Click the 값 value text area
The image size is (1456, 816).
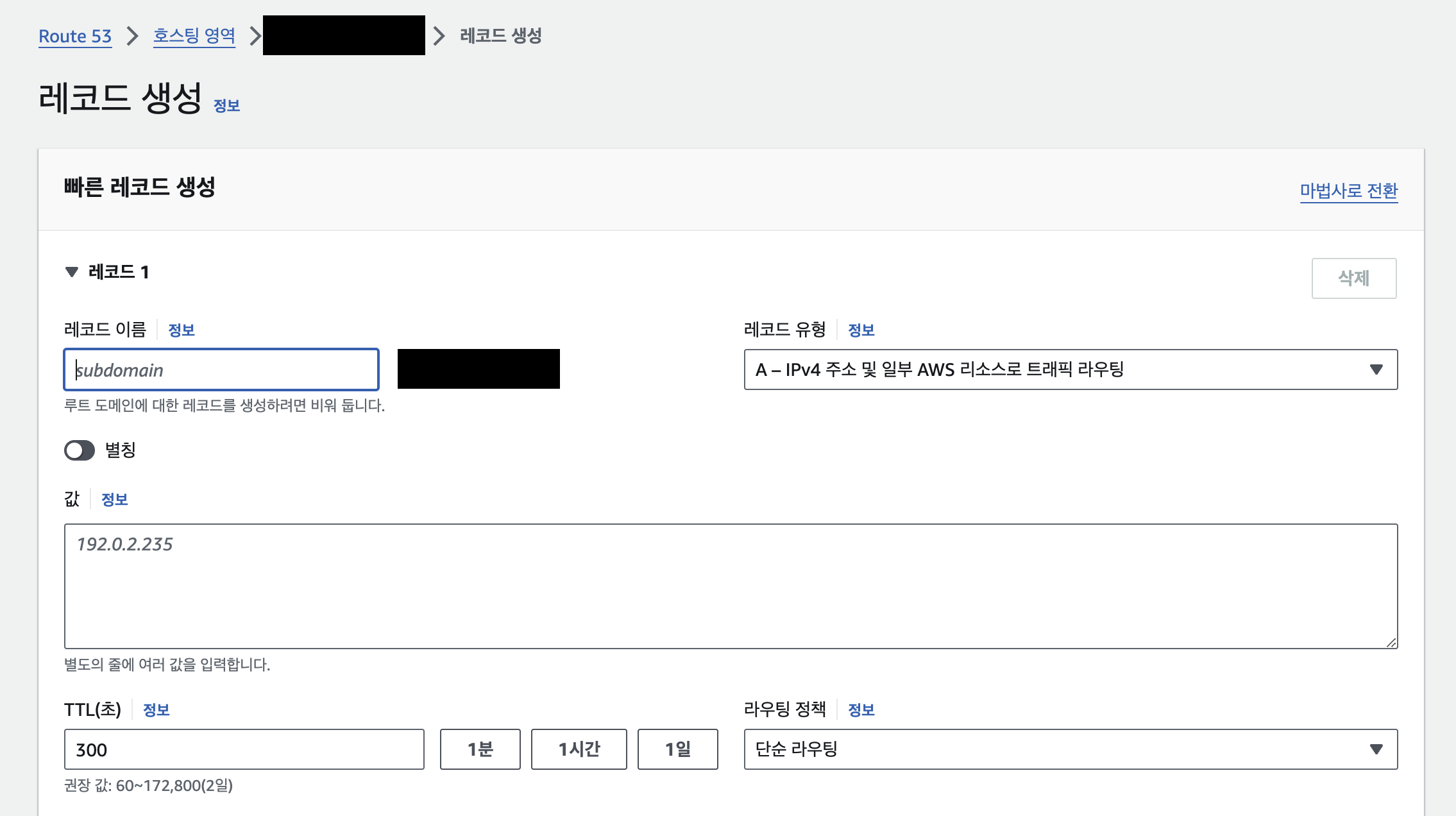[x=730, y=586]
